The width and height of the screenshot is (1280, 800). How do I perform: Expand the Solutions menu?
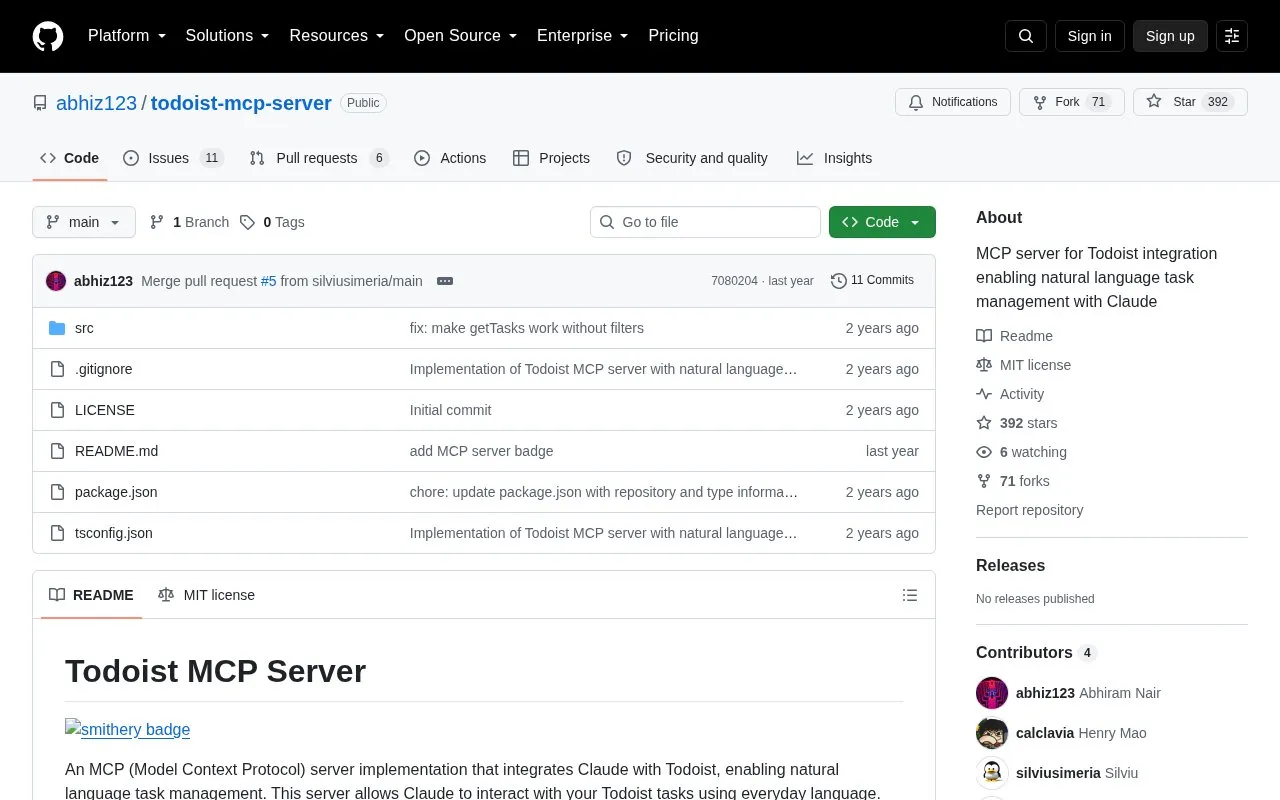coord(228,36)
